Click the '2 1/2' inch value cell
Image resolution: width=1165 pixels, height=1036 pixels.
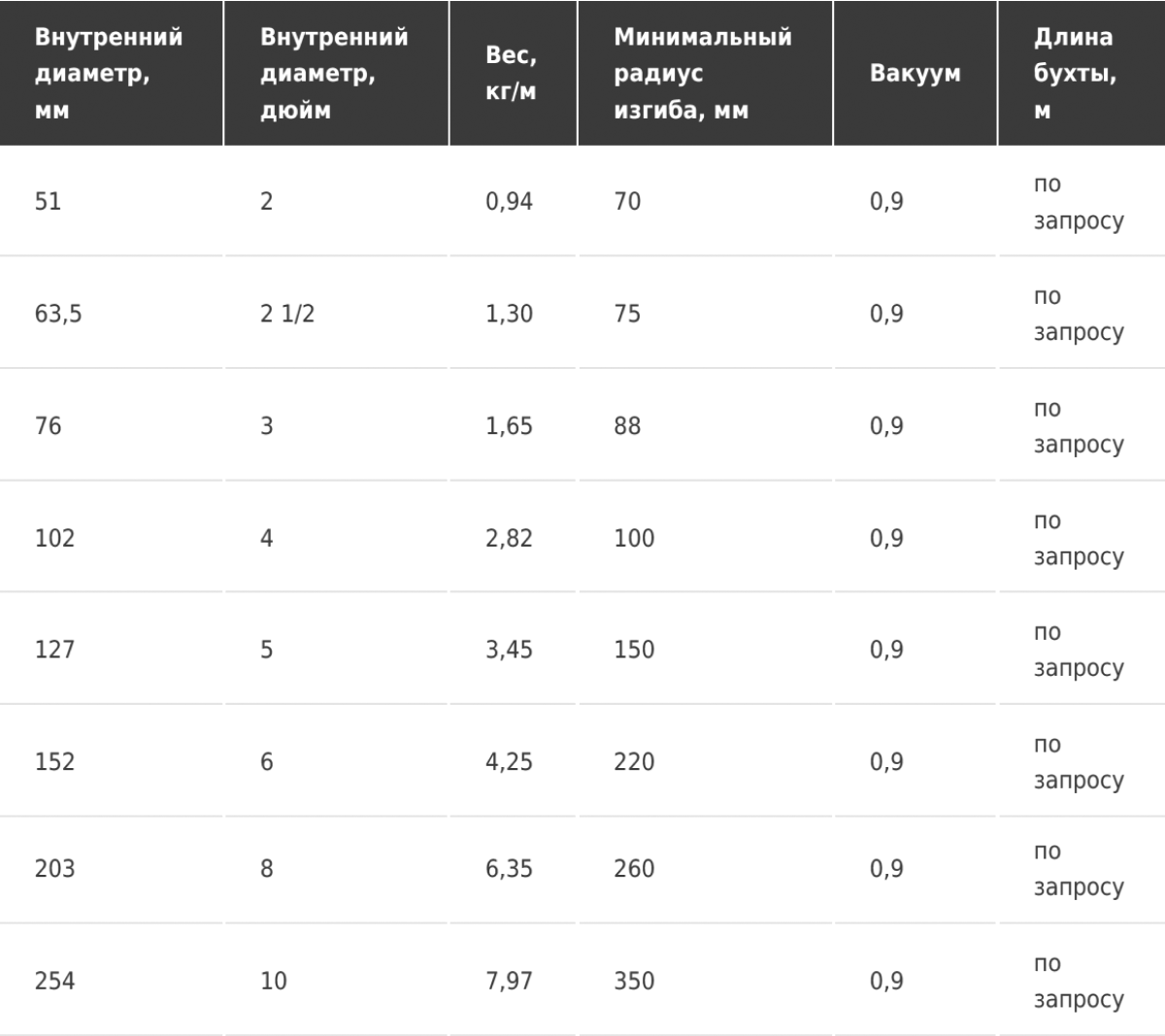[336, 314]
